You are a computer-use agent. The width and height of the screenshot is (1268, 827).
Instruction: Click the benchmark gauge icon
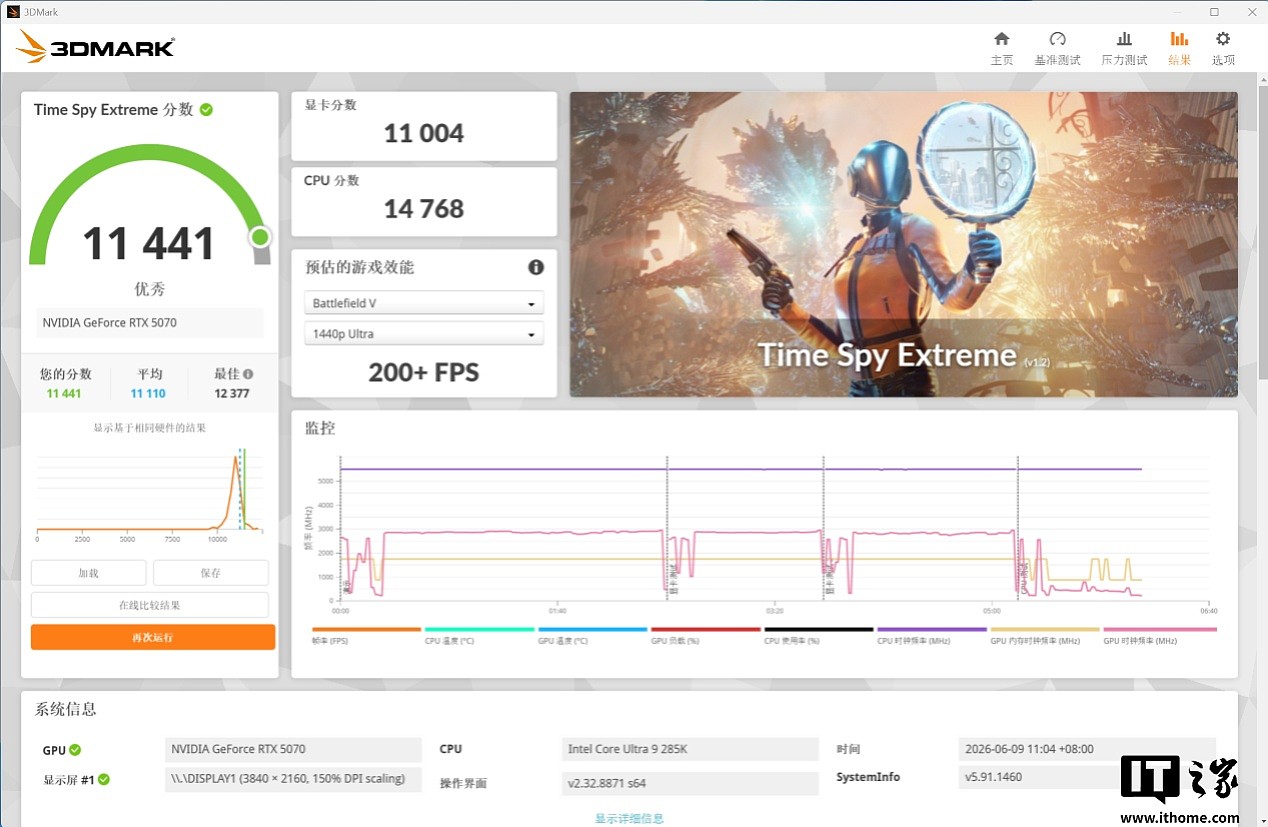(1057, 39)
